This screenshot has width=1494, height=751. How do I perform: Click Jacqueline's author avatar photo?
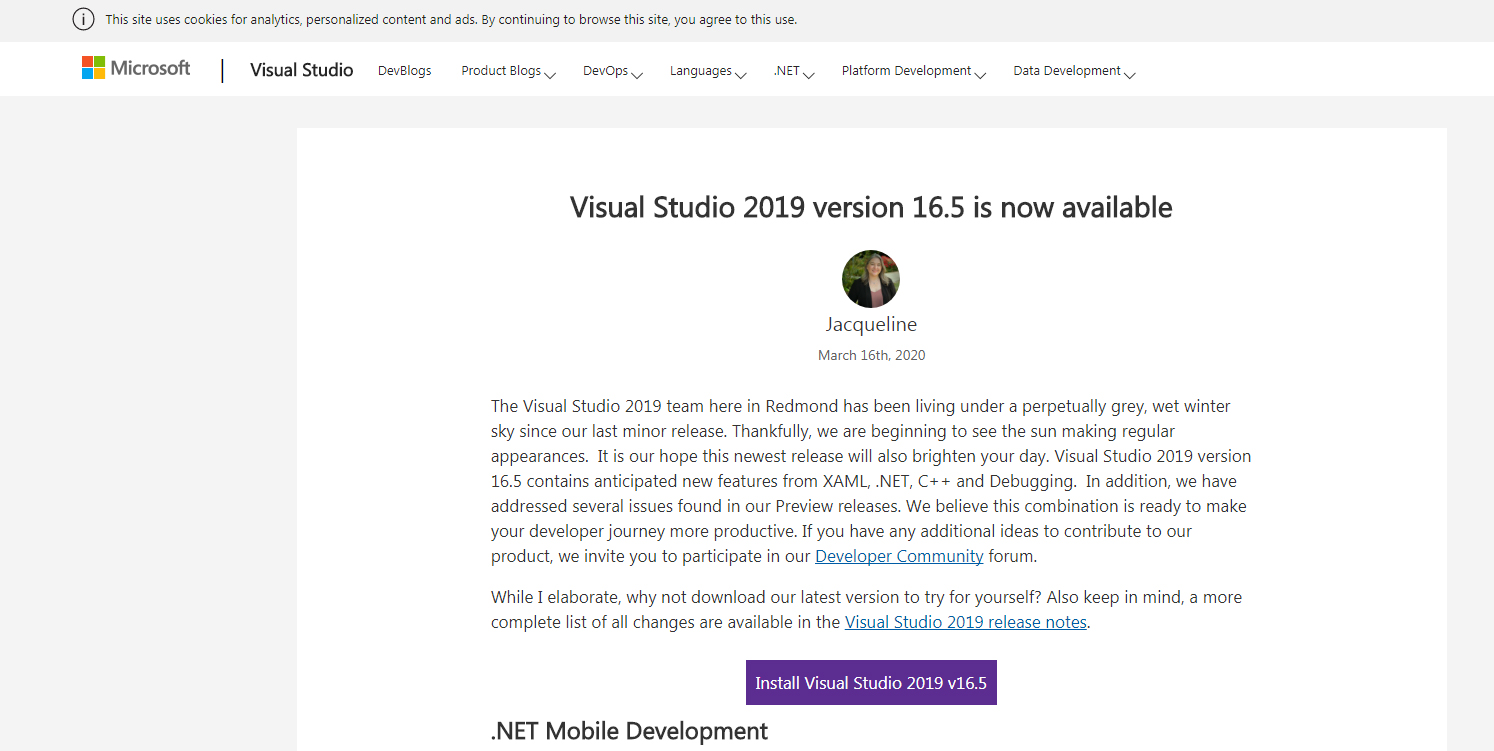(x=870, y=279)
